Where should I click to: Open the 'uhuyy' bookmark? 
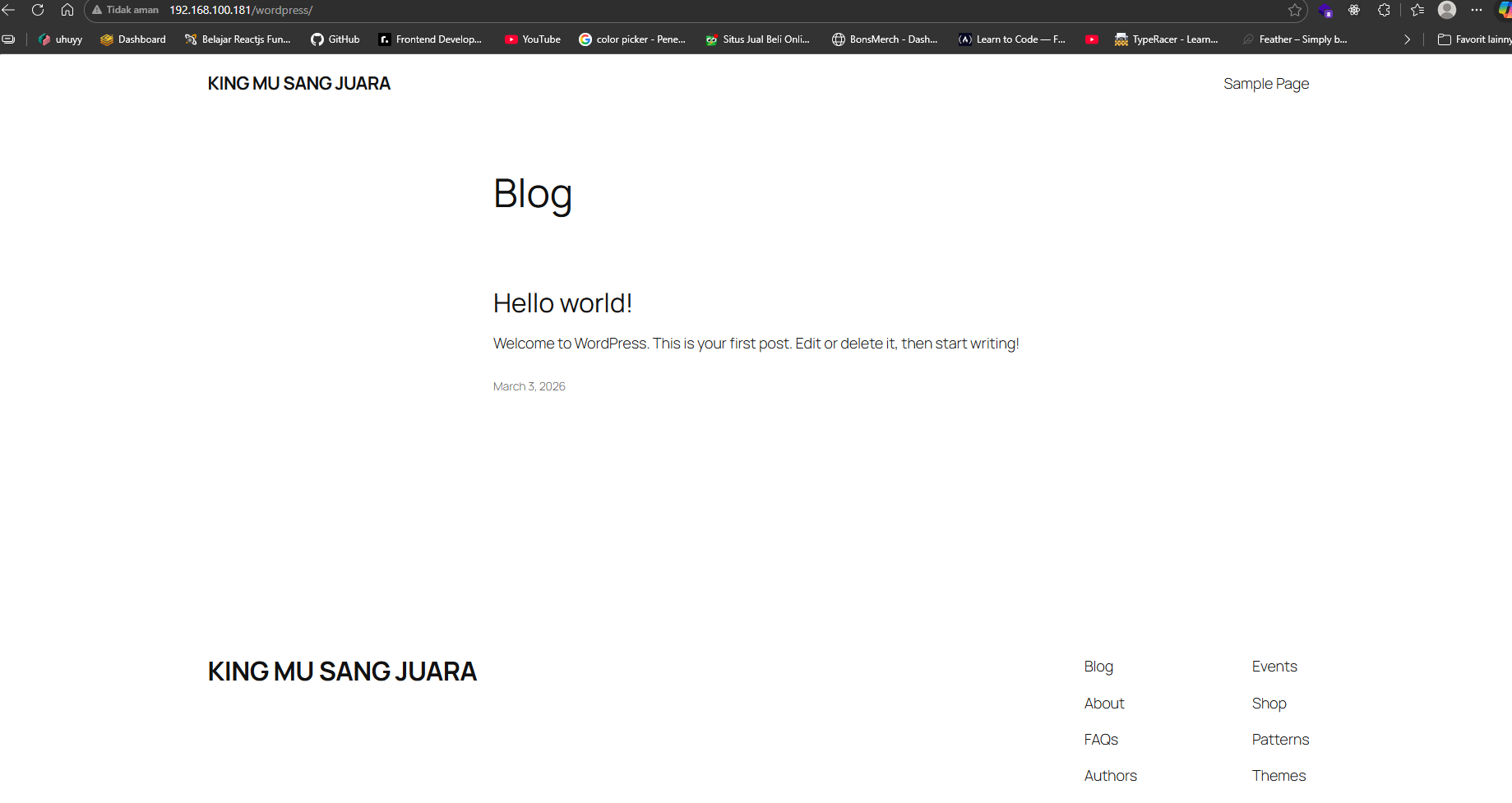point(61,39)
